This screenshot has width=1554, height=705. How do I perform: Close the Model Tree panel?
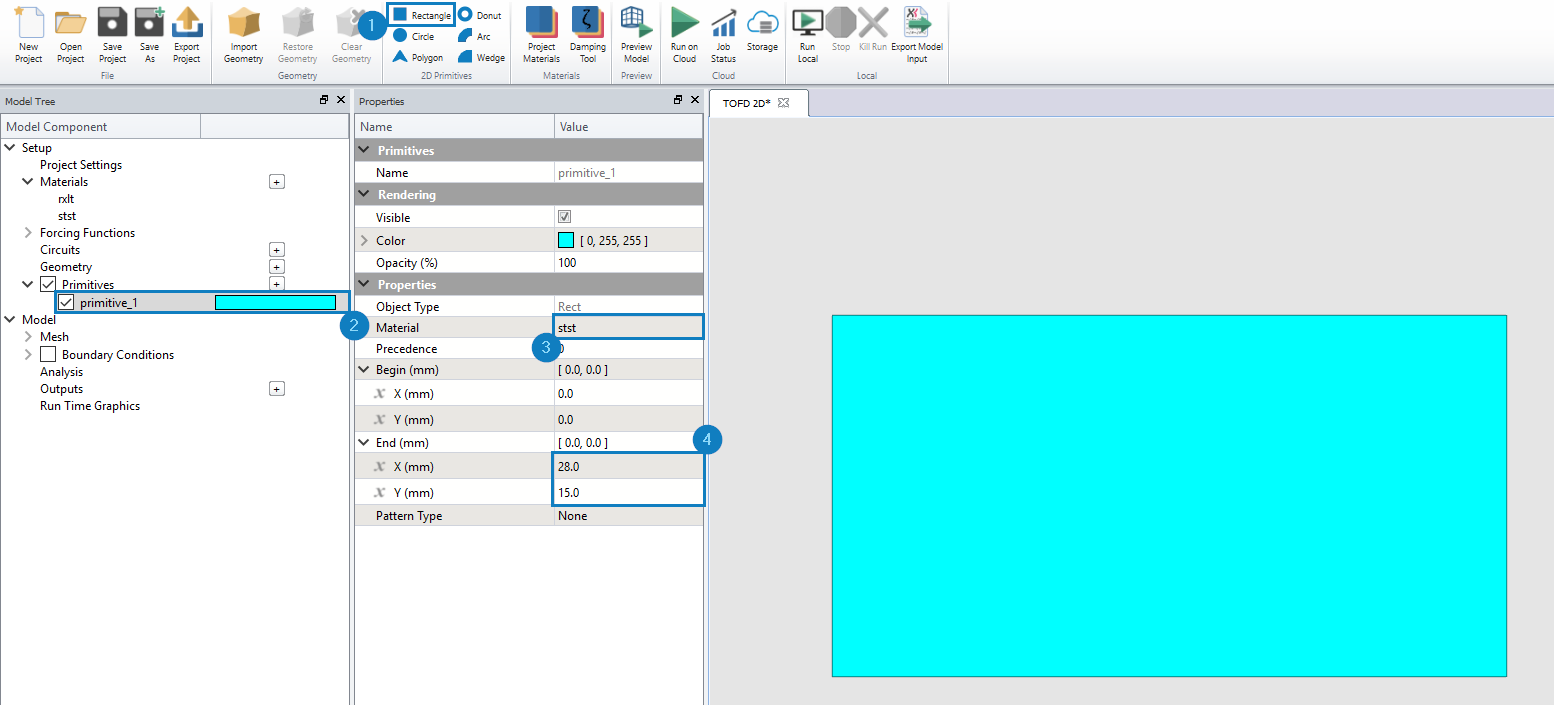(340, 100)
